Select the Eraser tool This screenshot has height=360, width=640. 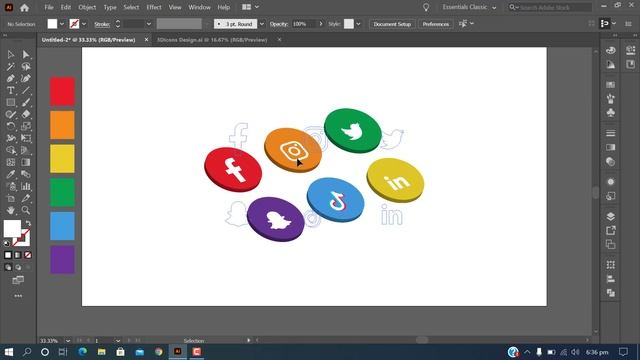[26, 114]
